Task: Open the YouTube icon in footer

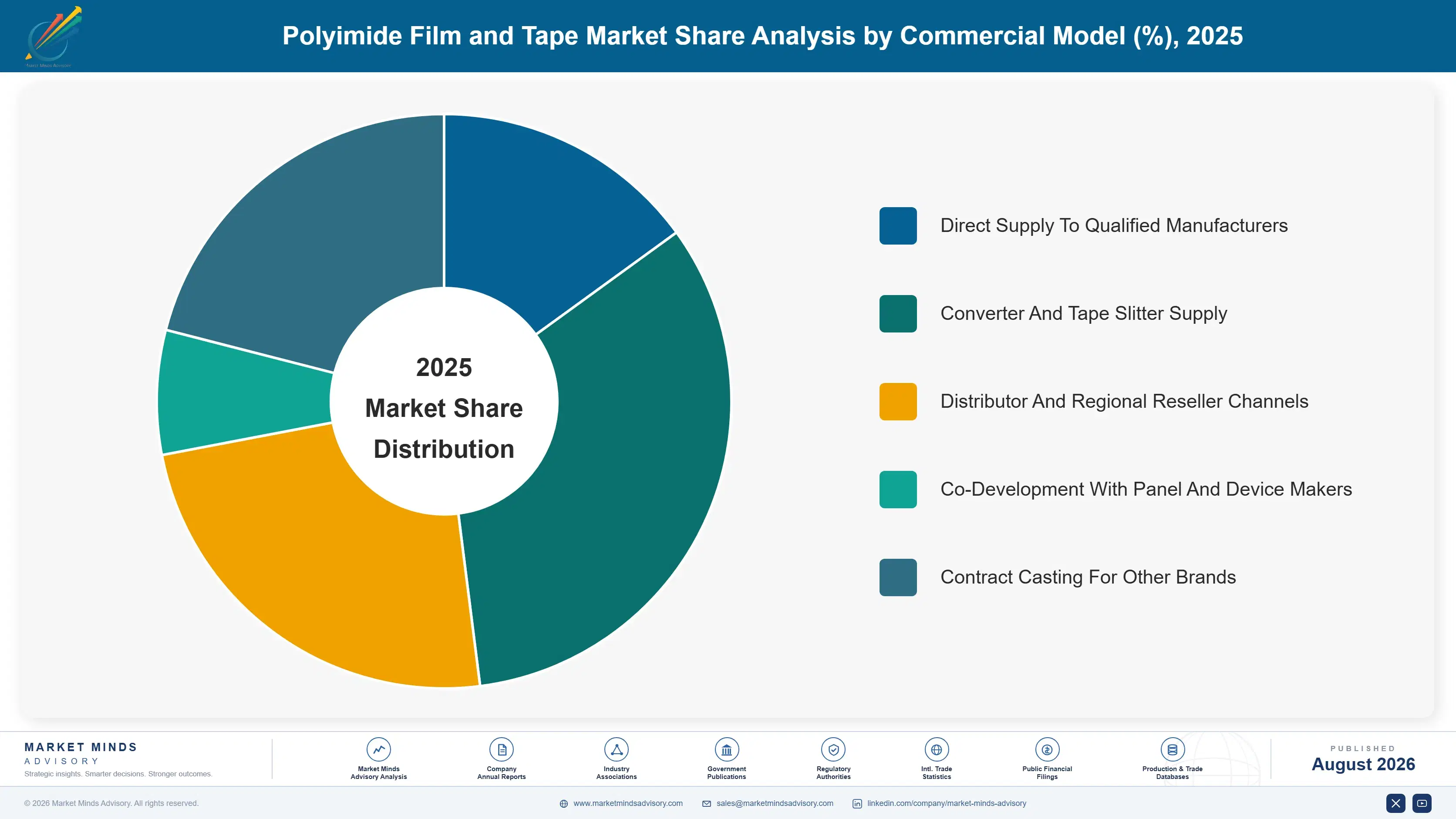Action: (x=1422, y=803)
